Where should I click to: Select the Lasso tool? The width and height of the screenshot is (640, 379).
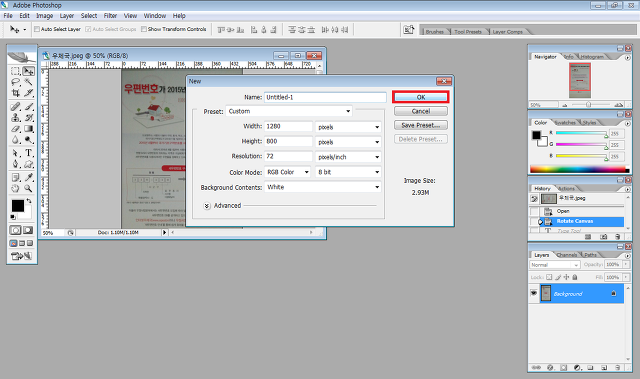[x=16, y=82]
